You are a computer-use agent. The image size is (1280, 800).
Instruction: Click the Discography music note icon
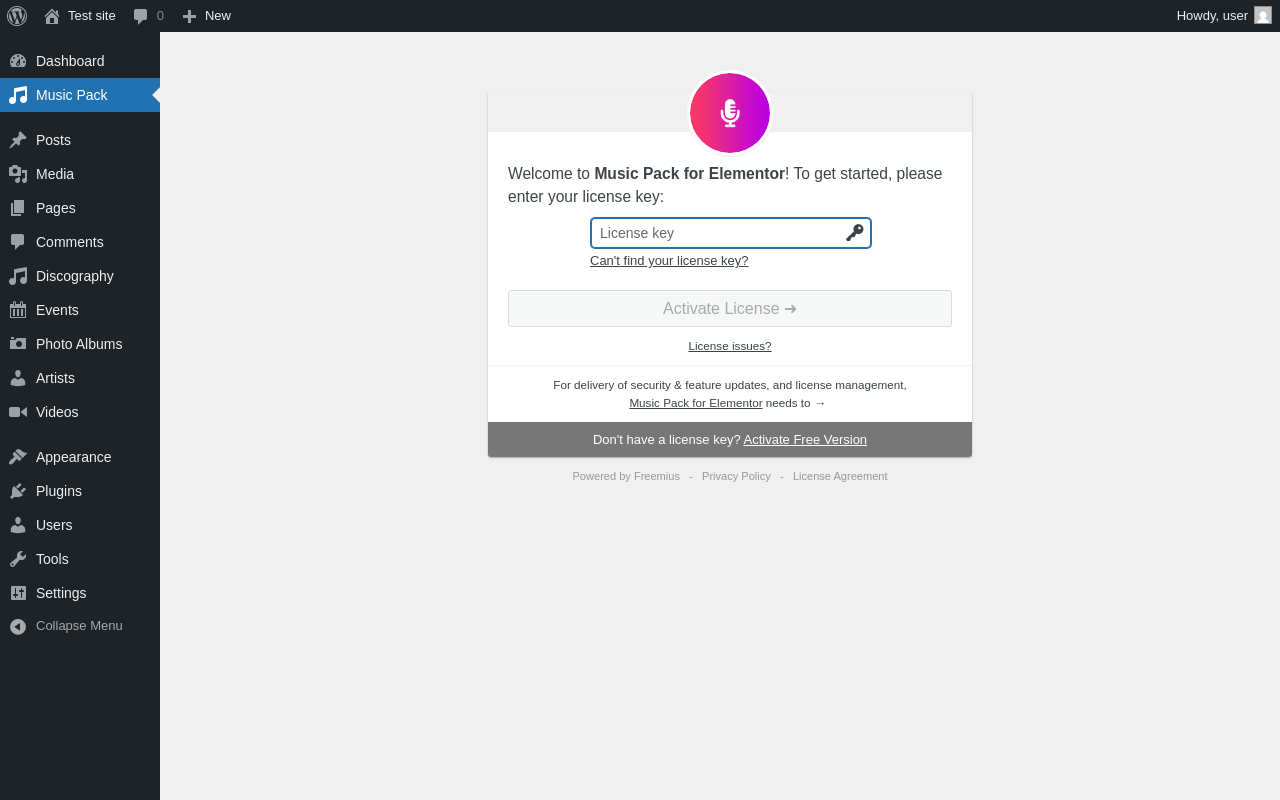point(18,276)
